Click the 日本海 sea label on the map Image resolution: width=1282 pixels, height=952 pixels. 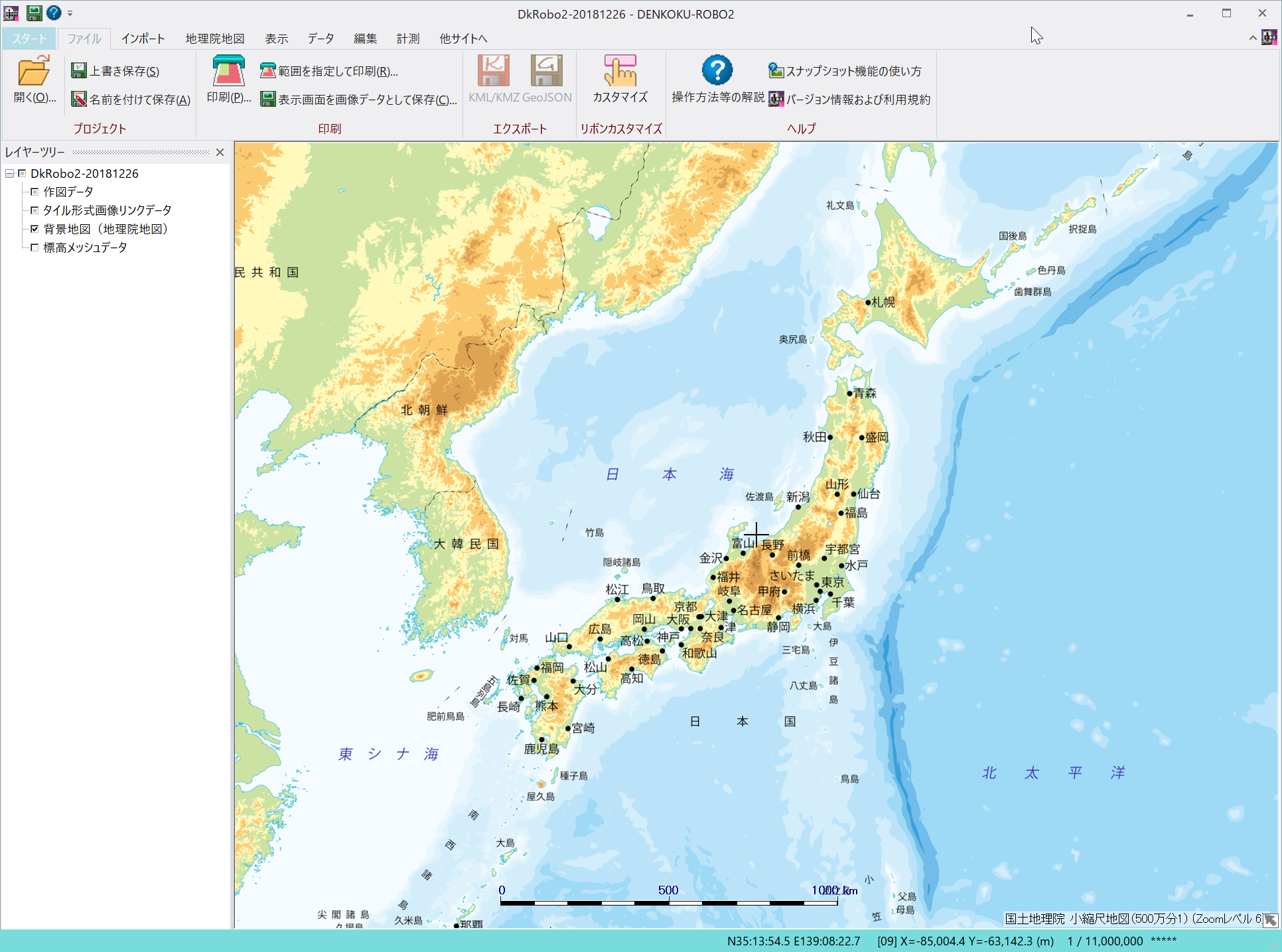tap(670, 474)
